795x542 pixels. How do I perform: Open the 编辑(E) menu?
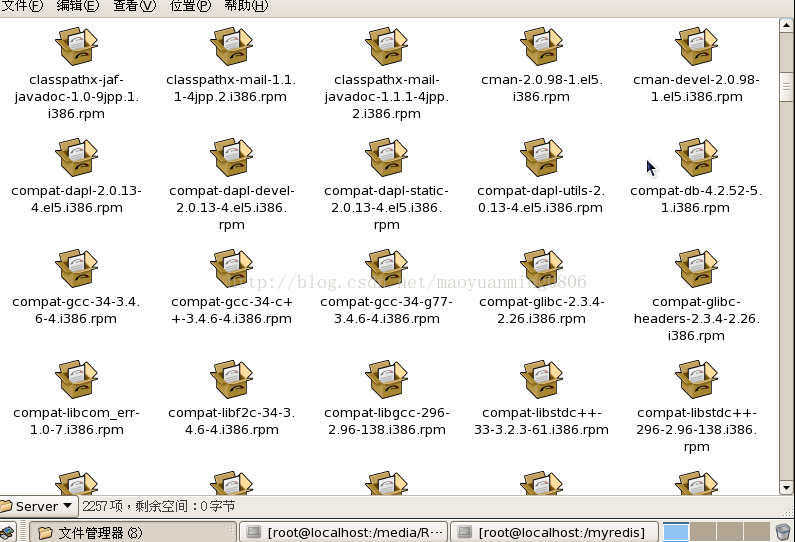pos(78,6)
